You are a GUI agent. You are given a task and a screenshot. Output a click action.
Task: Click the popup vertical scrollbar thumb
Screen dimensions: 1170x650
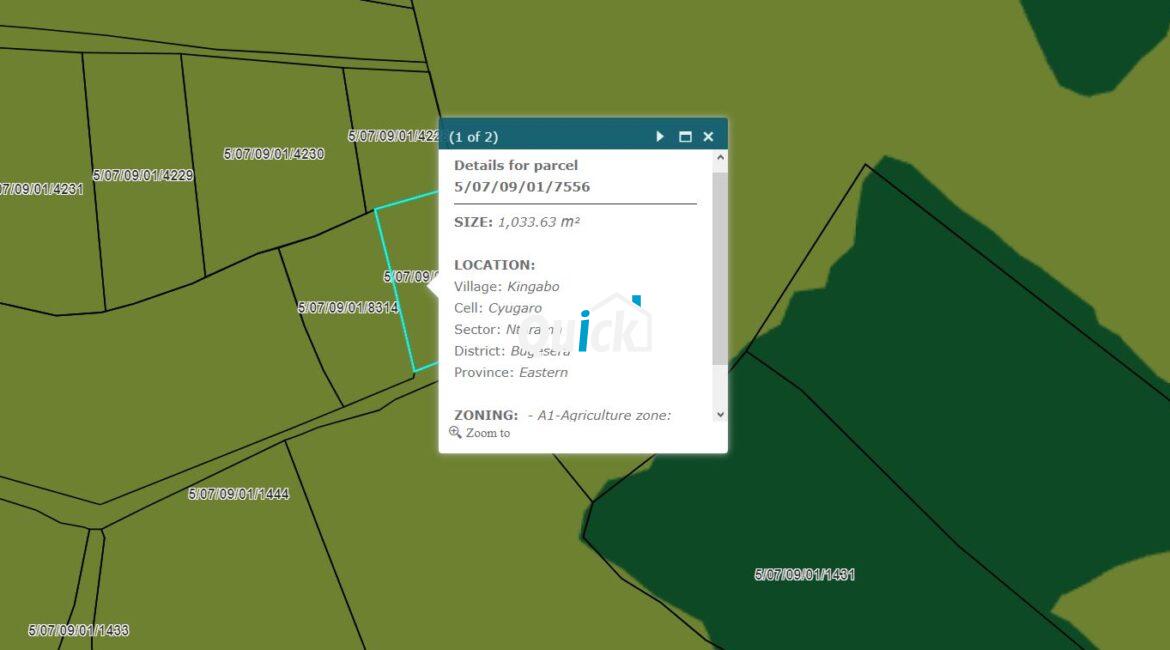pos(720,269)
